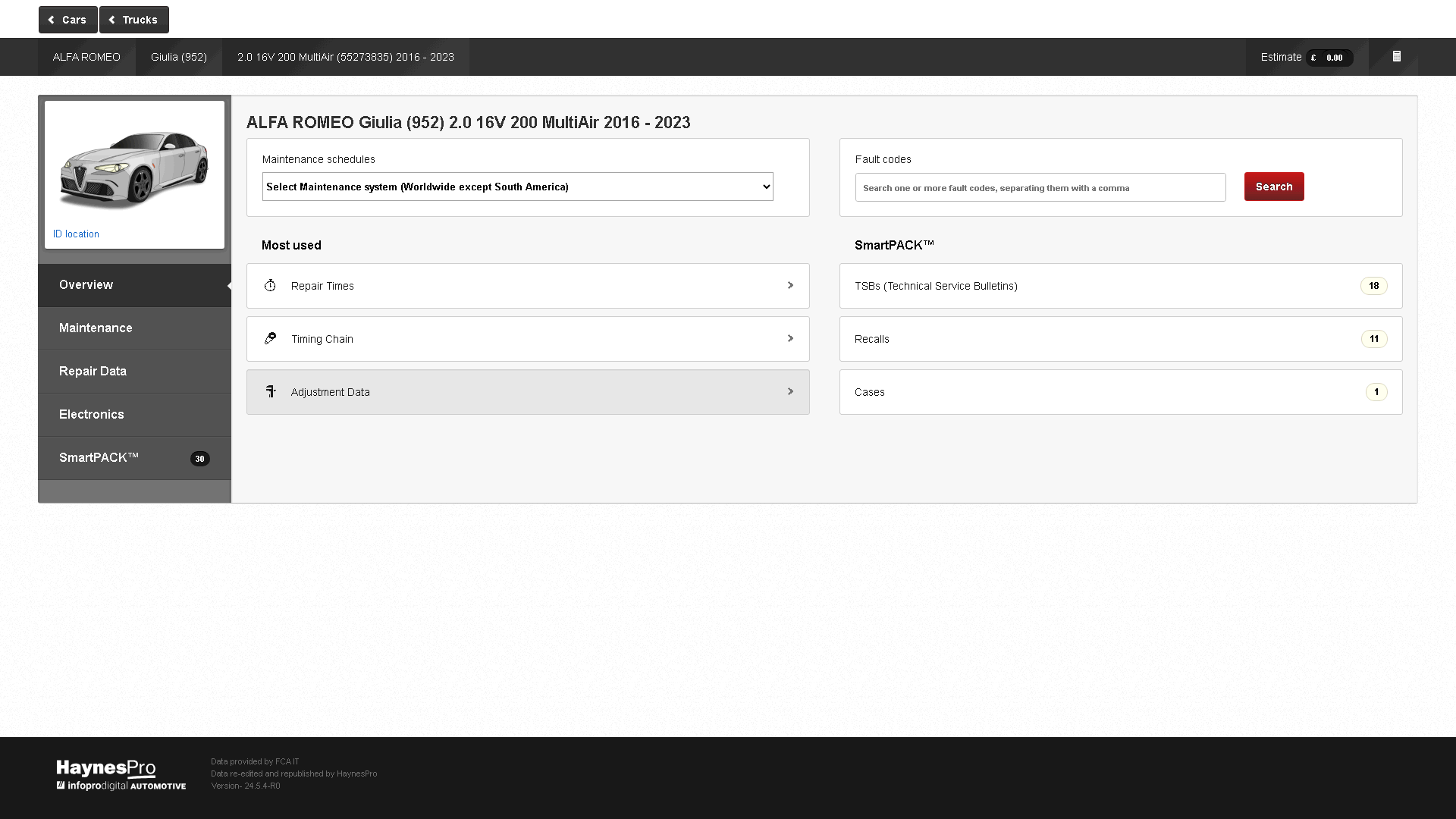Expand Adjustment Data via its chevron arrow

(790, 392)
